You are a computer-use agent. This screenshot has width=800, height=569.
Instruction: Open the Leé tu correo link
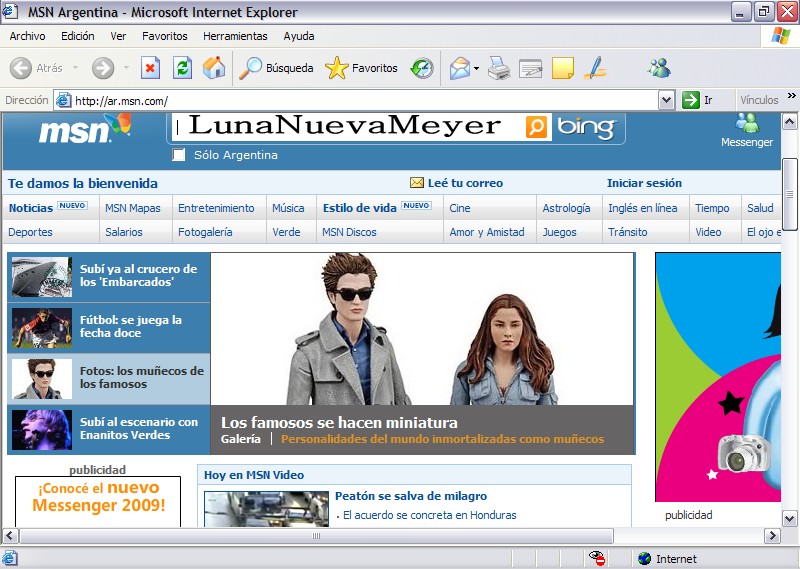click(x=464, y=183)
